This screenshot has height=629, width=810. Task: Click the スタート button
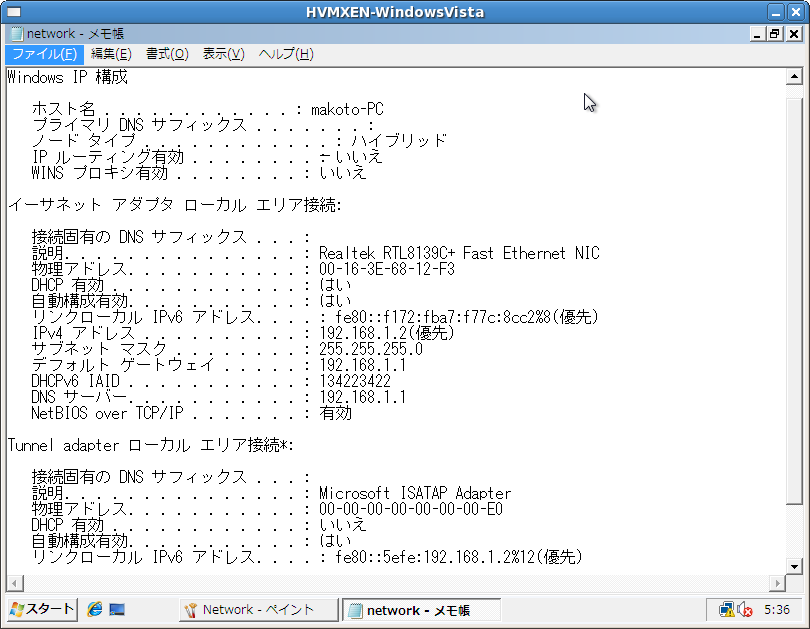(42, 609)
